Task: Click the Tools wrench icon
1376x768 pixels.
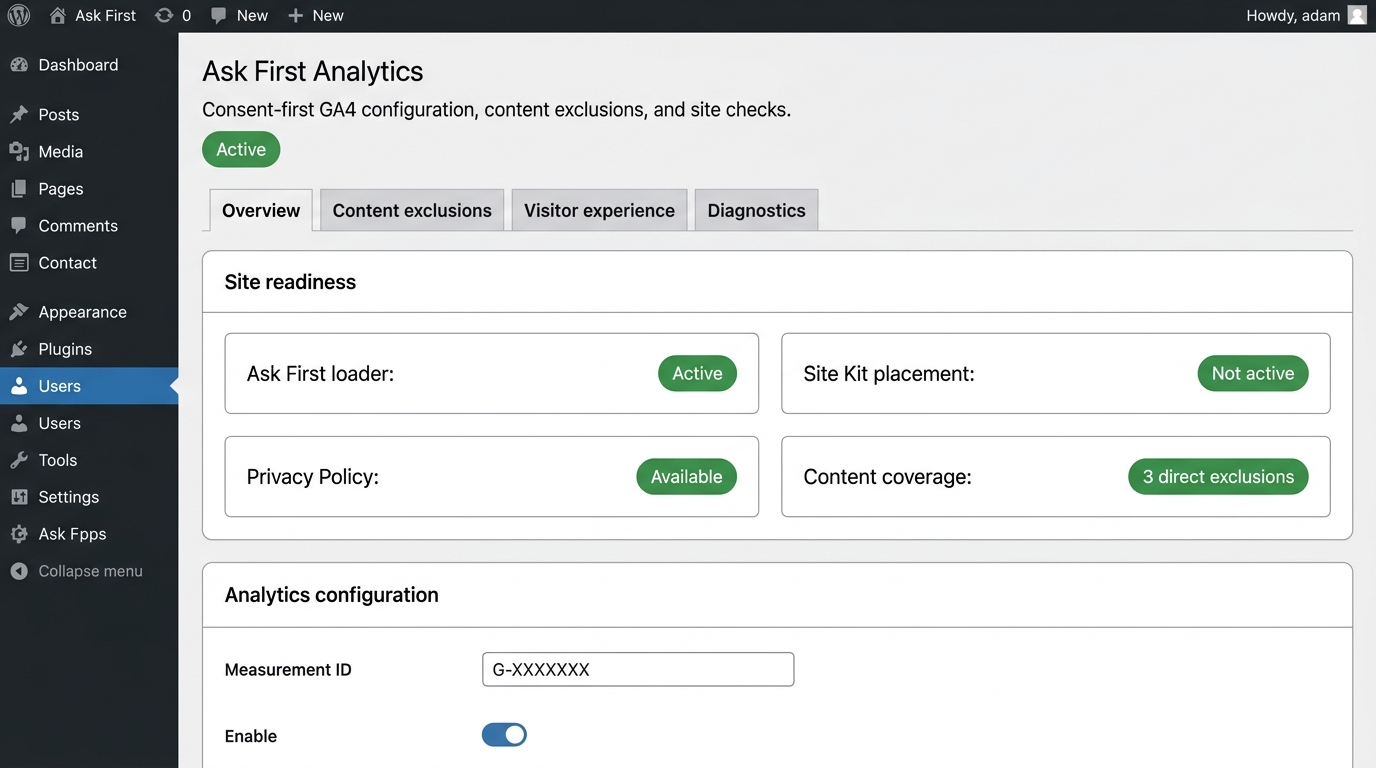Action: (19, 460)
